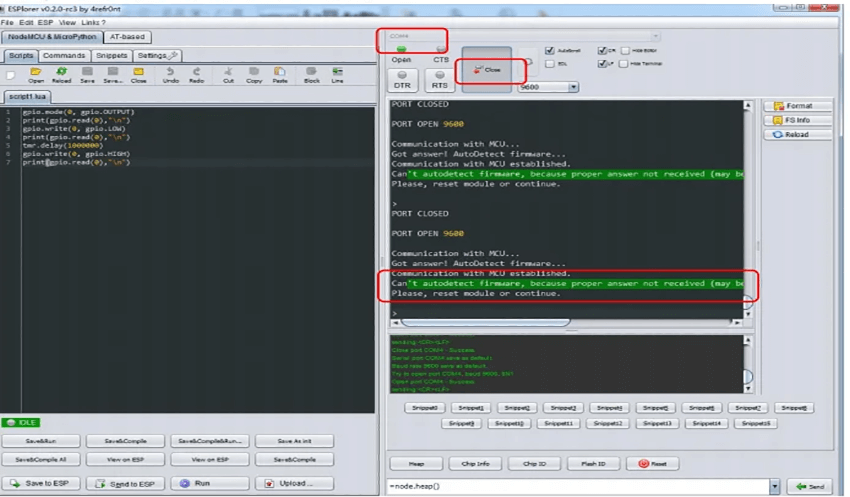This screenshot has height=497, width=850.
Task: Send the typed command to ESP
Action: click(x=810, y=486)
